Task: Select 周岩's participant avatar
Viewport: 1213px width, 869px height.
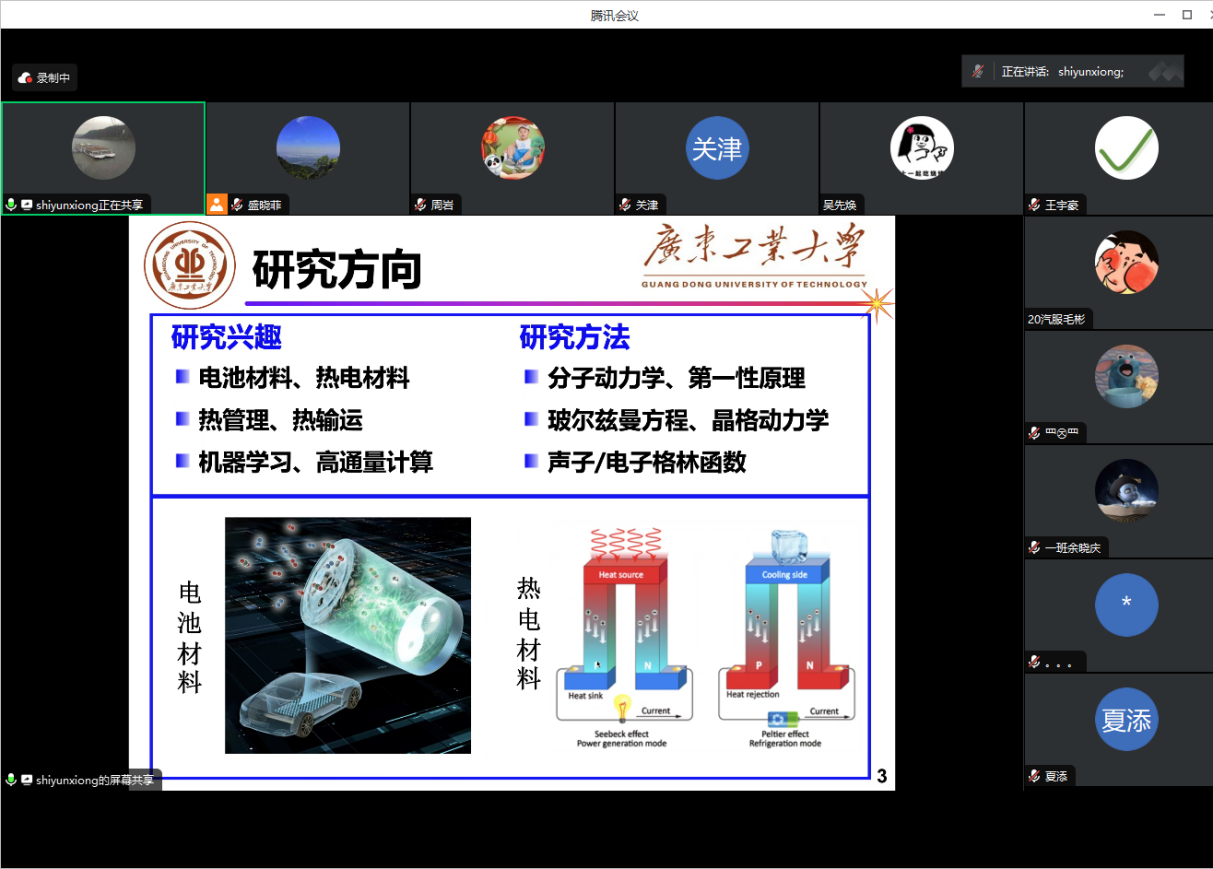Action: click(x=512, y=148)
